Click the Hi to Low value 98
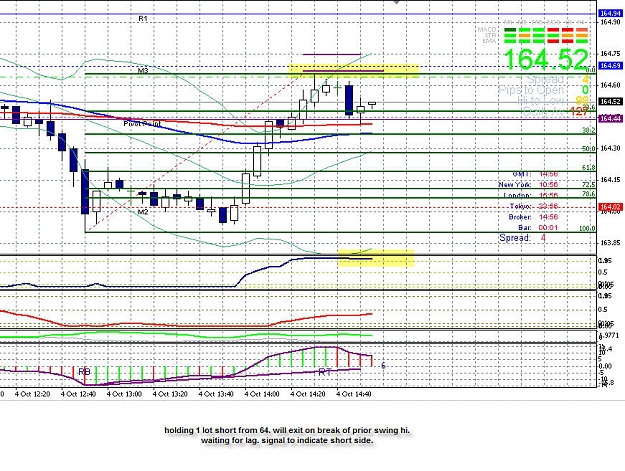This screenshot has height=471, width=625. click(582, 101)
